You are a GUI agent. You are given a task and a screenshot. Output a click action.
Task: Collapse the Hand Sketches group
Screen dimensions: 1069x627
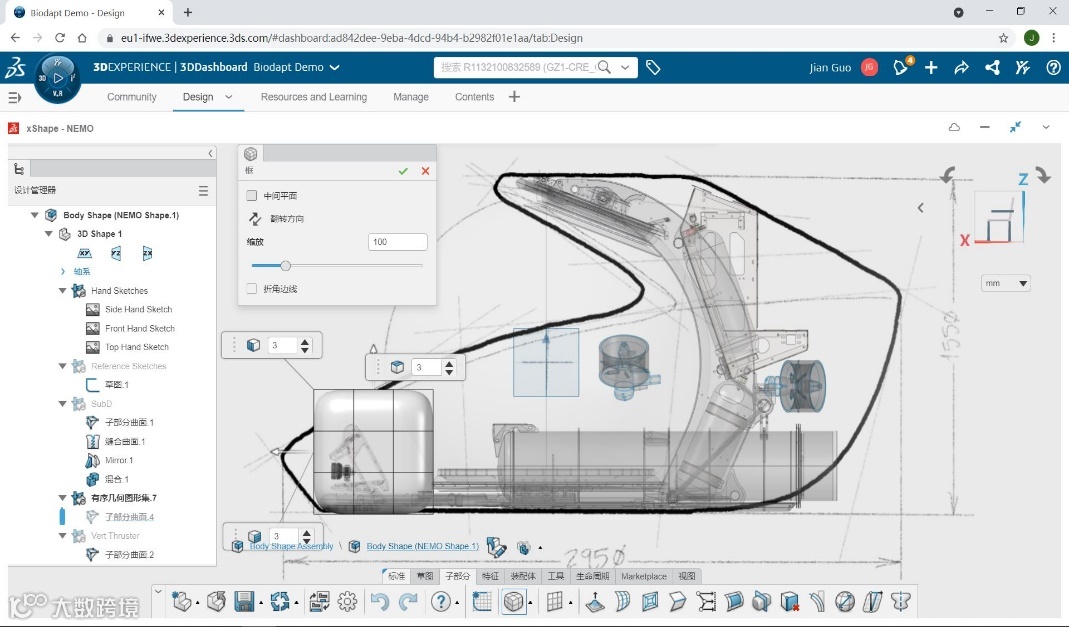pyautogui.click(x=63, y=290)
